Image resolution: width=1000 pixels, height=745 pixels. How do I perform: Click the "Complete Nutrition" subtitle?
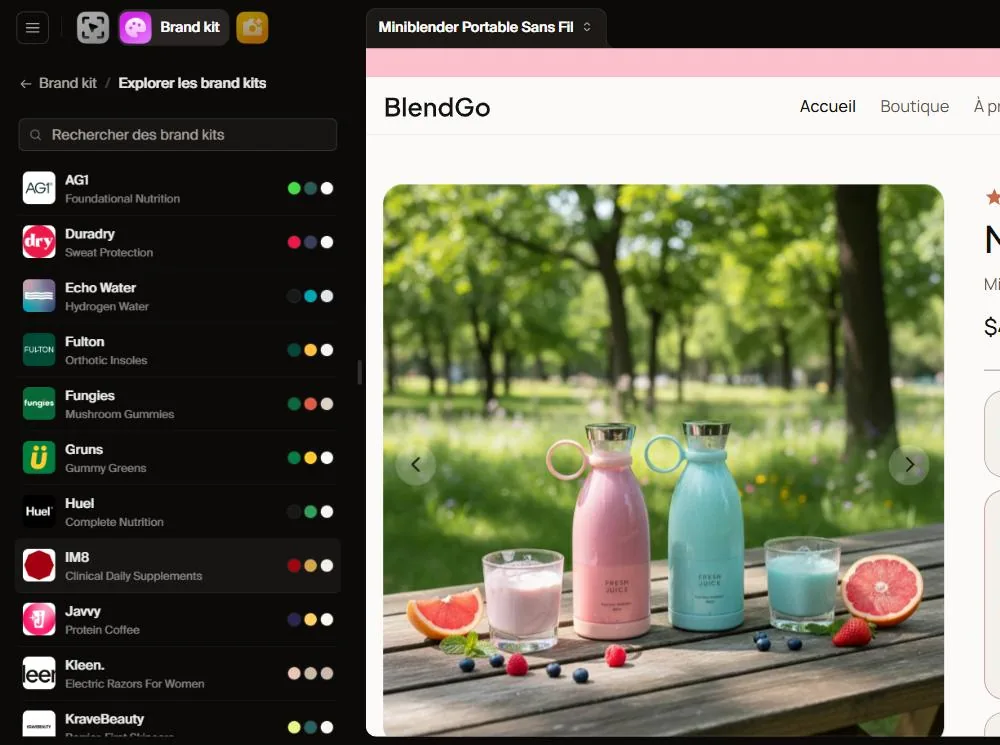pos(114,522)
